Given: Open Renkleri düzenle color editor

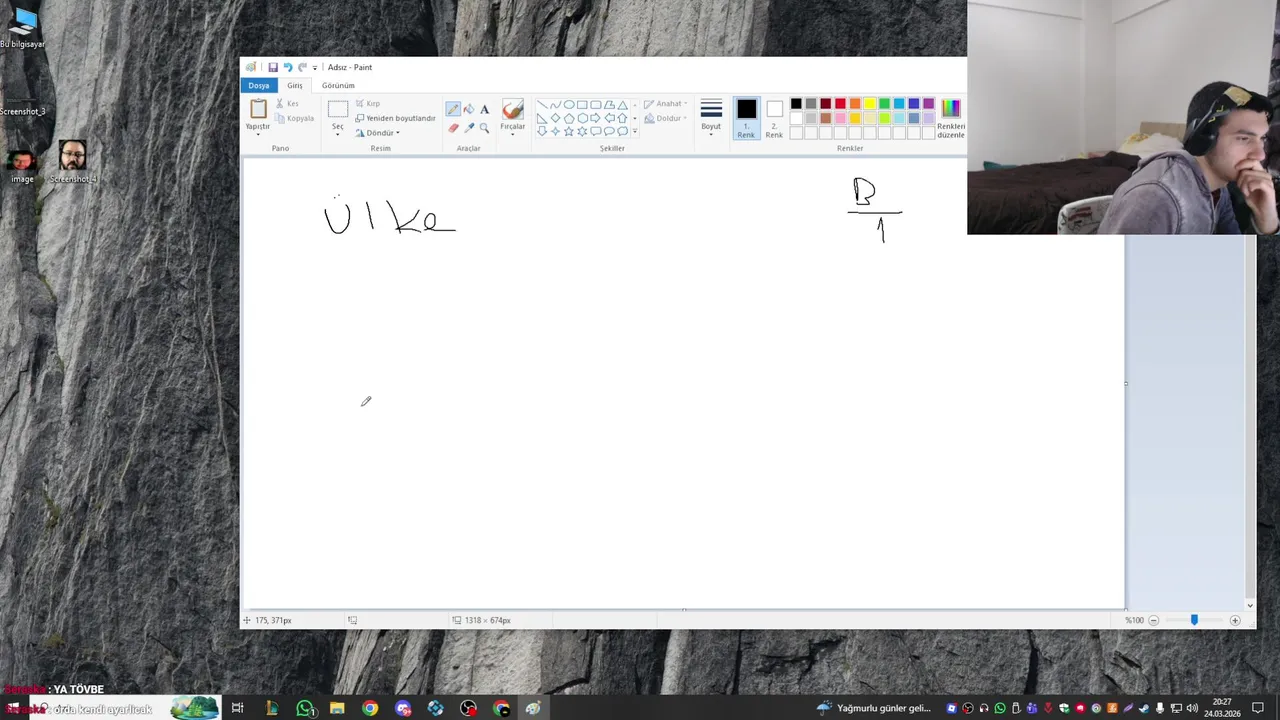Looking at the screenshot, I should click(x=951, y=118).
